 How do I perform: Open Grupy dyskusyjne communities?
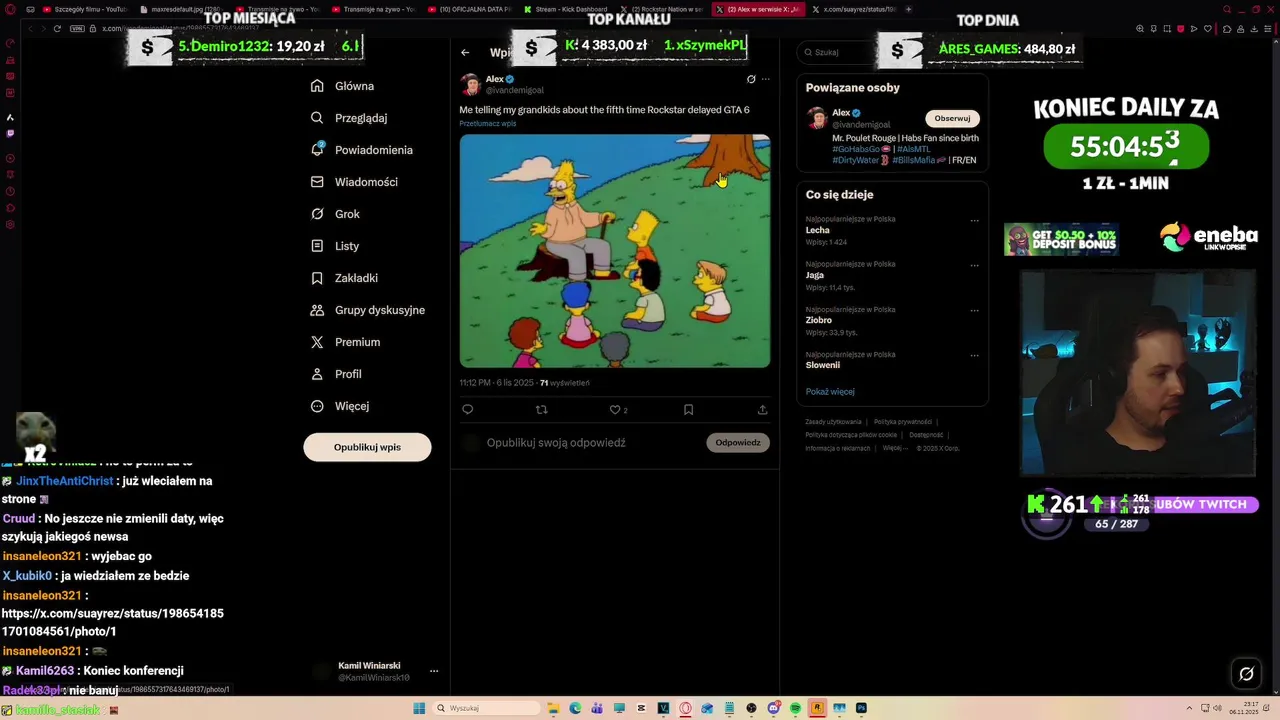pyautogui.click(x=368, y=310)
